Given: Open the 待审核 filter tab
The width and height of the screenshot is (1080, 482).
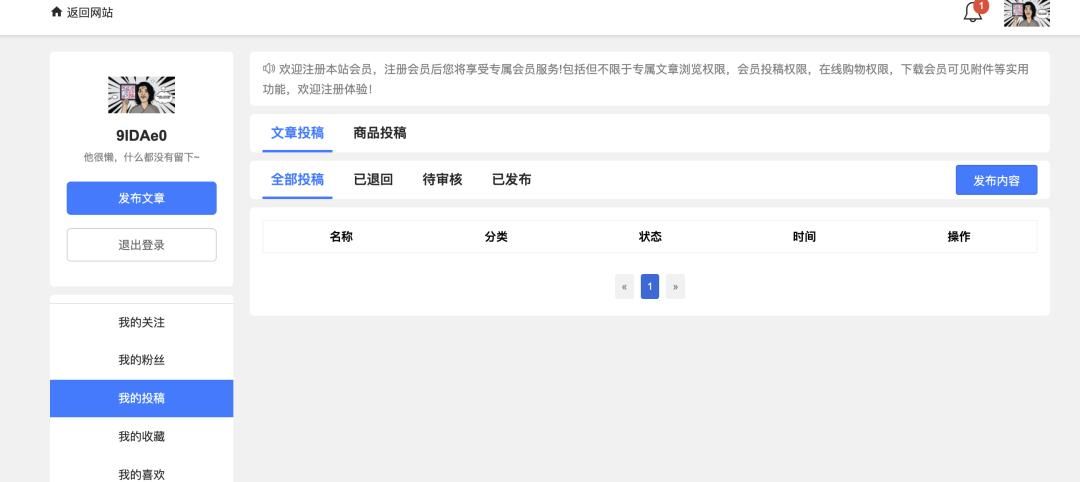Looking at the screenshot, I should [442, 180].
